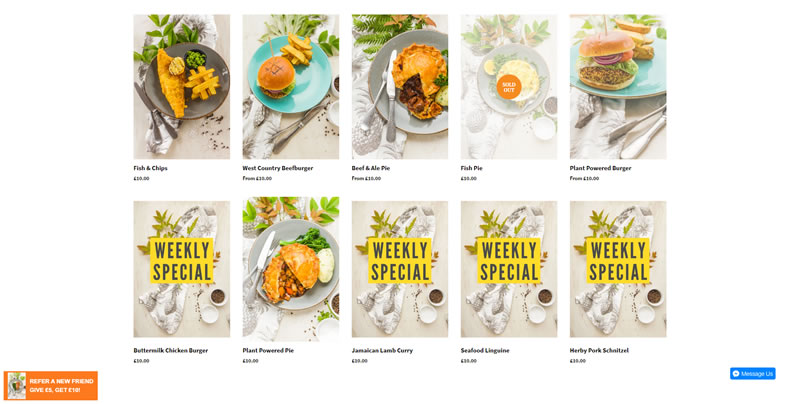
Task: Click the Seafood Linguine title link
Action: click(485, 350)
